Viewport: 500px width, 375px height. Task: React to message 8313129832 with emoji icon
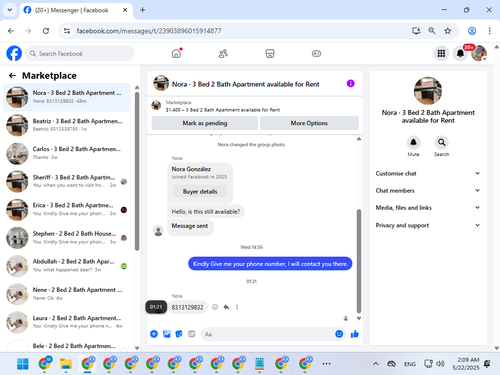215,307
